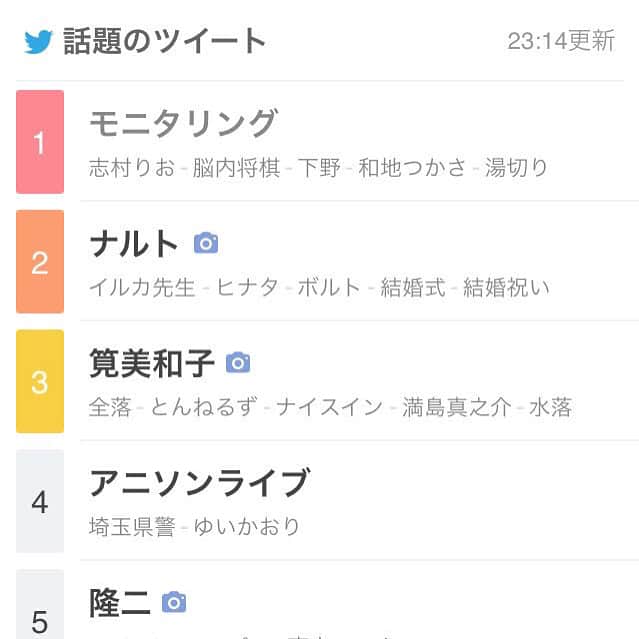
Task: Tap the イルカ先生 related keyword
Action: tap(142, 288)
